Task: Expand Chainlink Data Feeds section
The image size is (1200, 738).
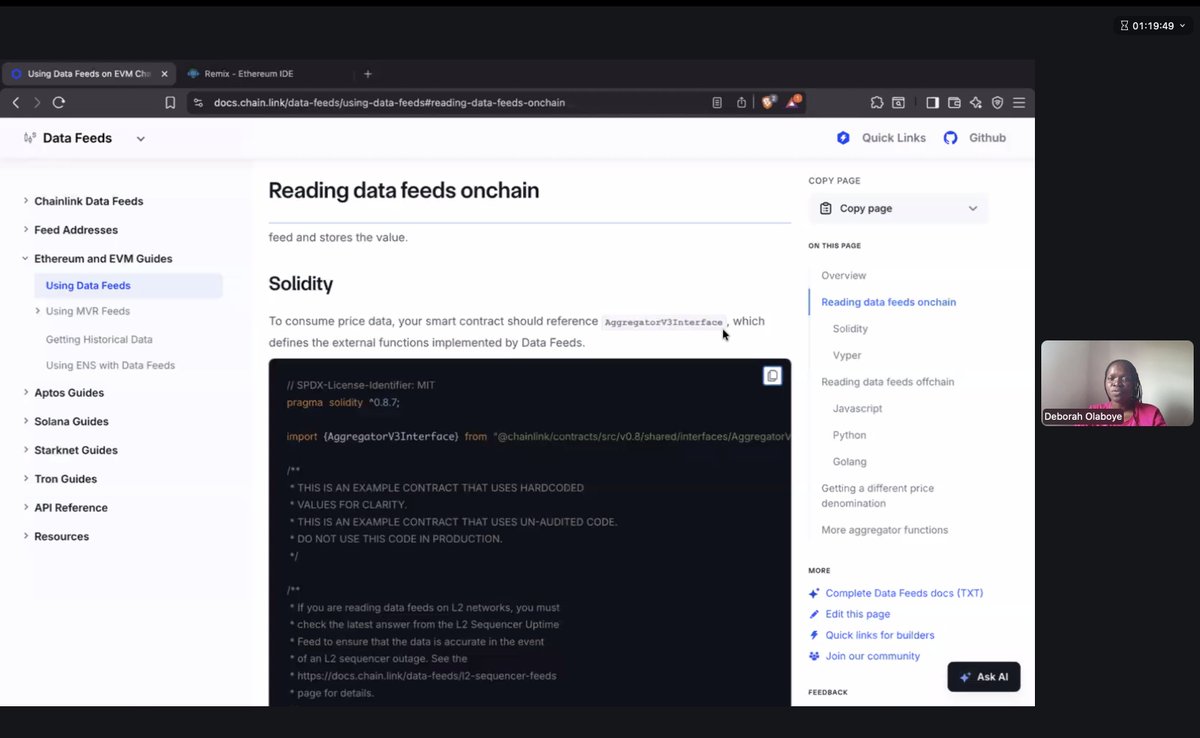Action: tap(26, 201)
